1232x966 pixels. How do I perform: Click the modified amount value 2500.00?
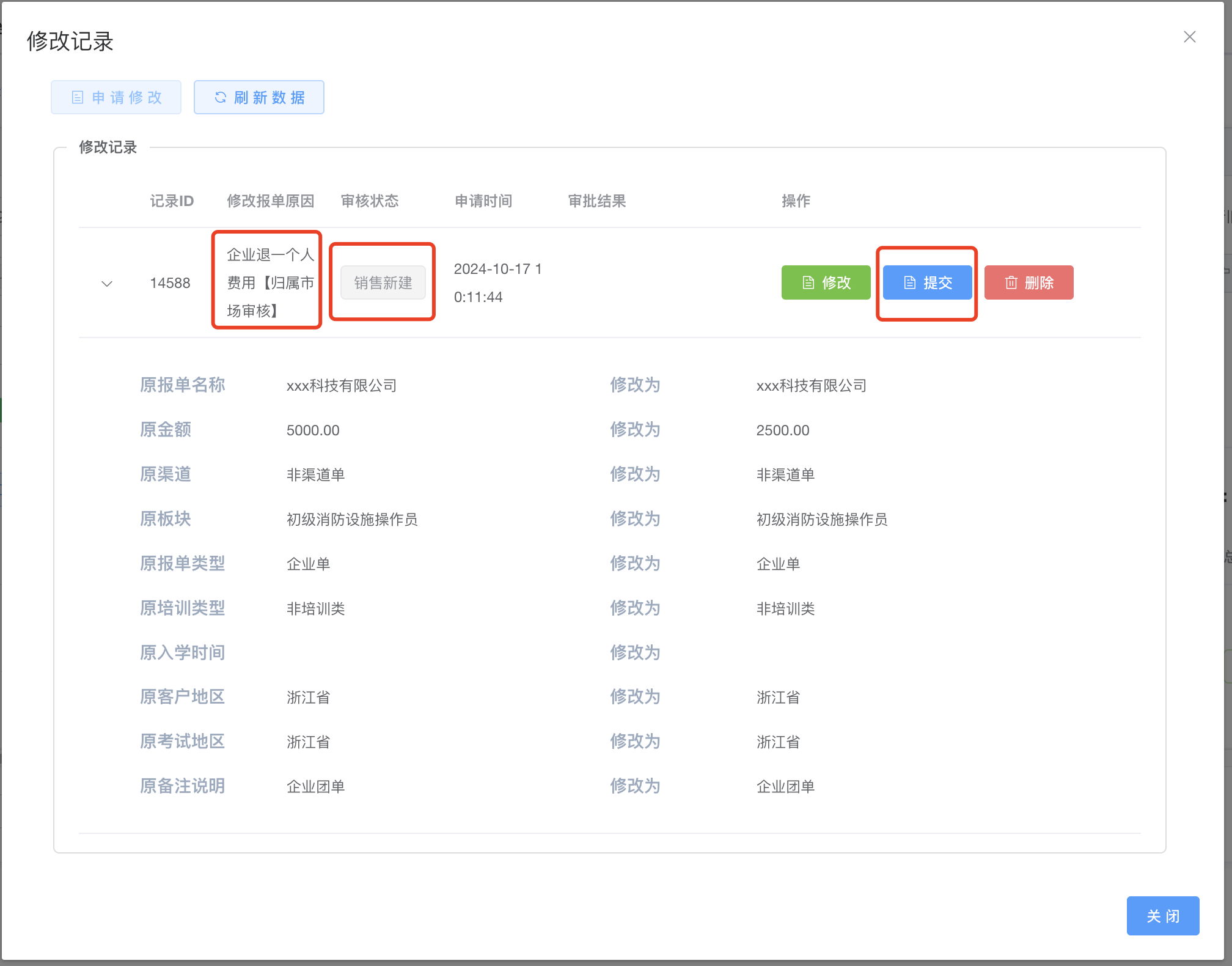(783, 430)
